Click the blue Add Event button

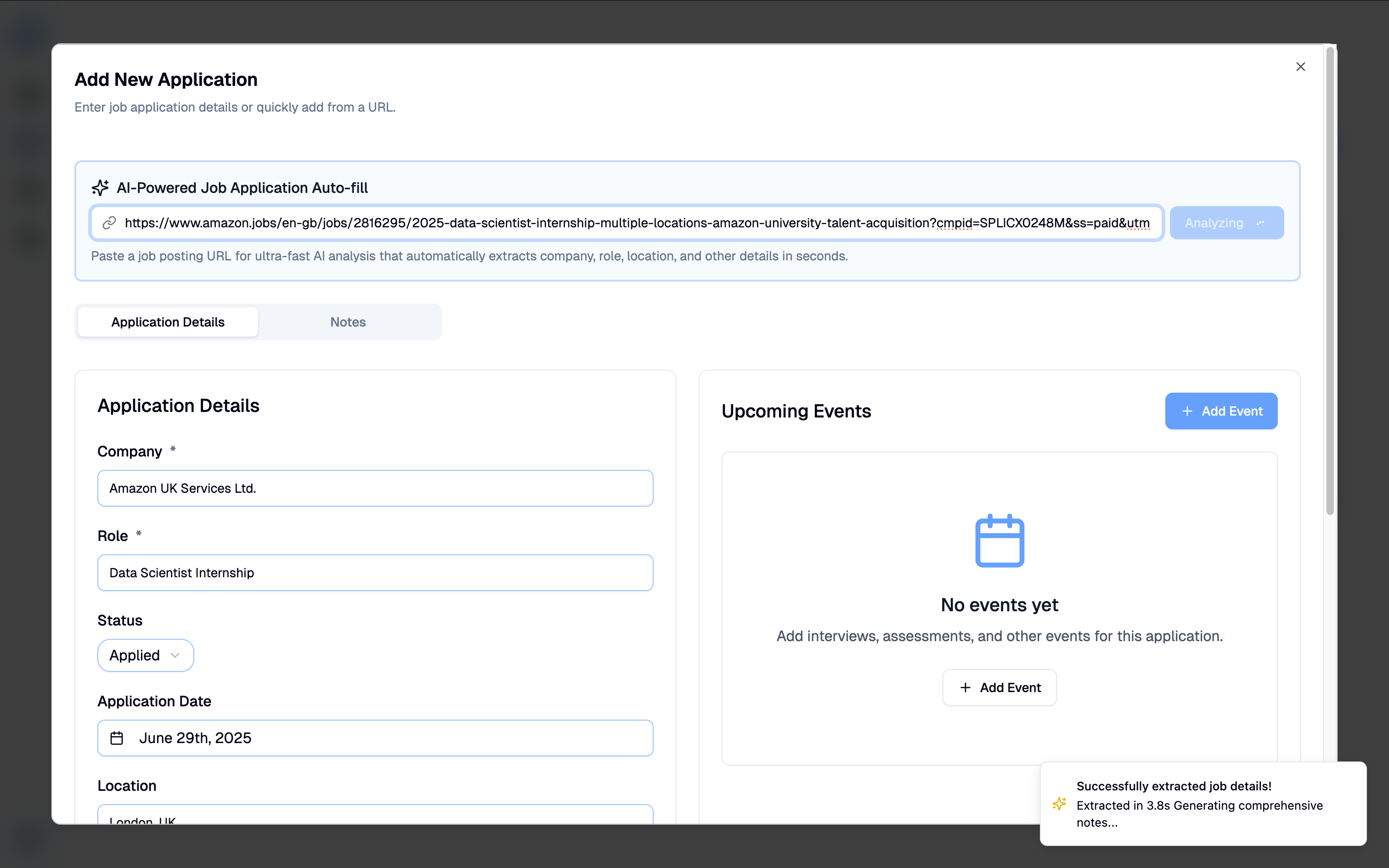[1221, 411]
